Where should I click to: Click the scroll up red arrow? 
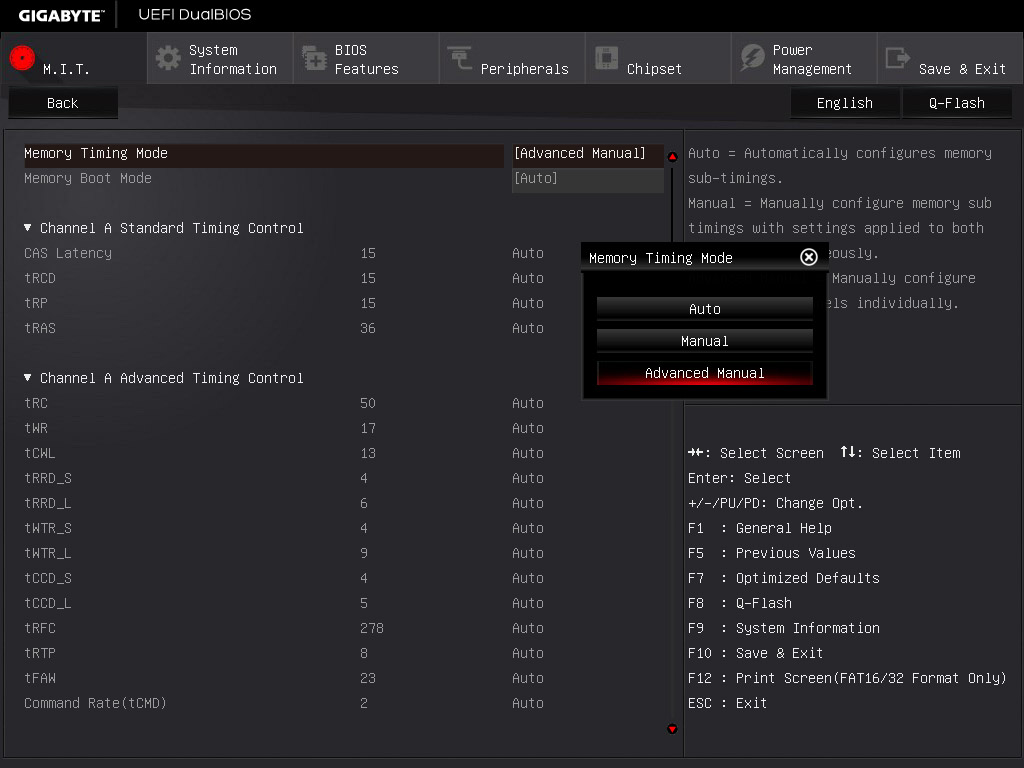coord(672,157)
